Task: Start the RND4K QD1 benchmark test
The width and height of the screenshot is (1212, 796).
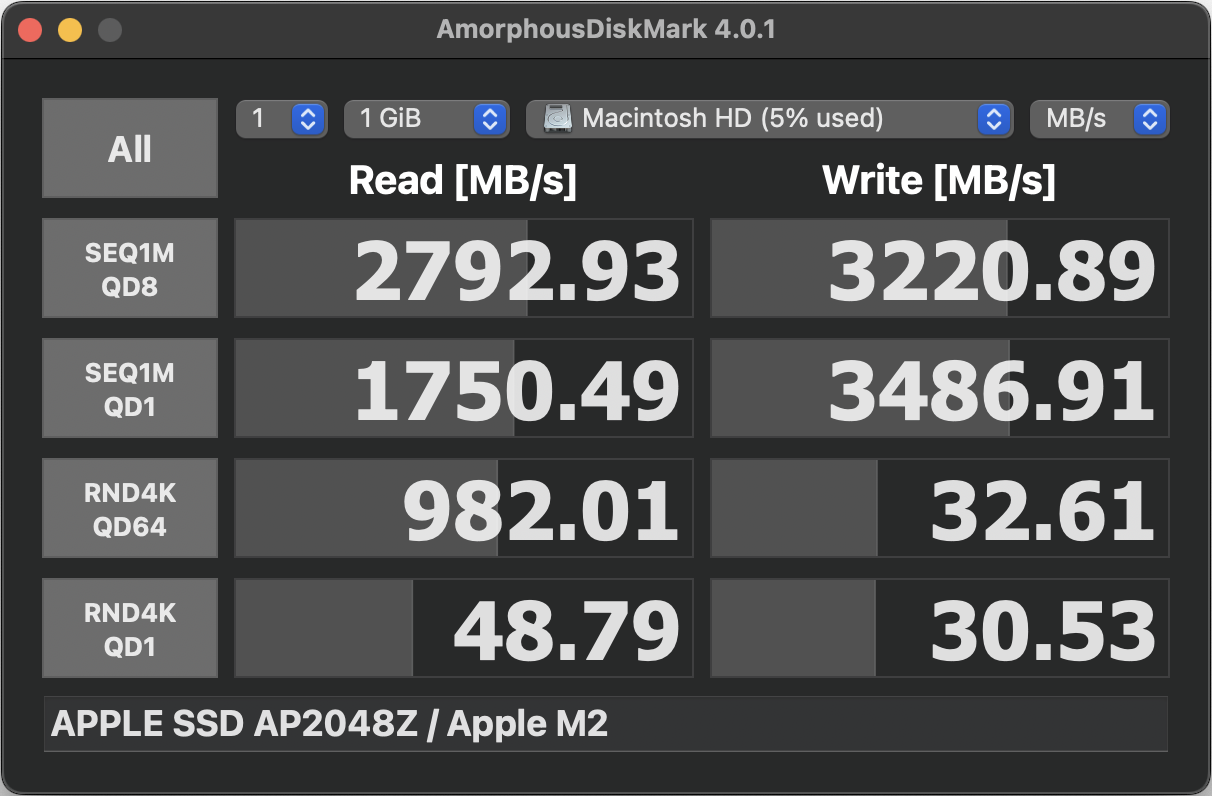Action: (129, 627)
